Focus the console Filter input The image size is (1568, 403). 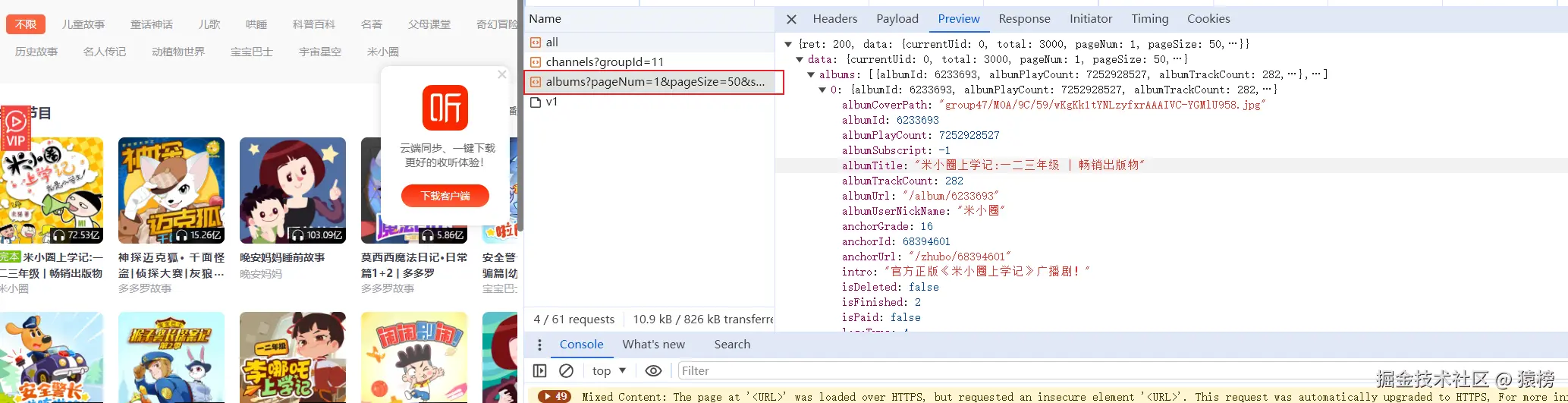pyautogui.click(x=1123, y=371)
